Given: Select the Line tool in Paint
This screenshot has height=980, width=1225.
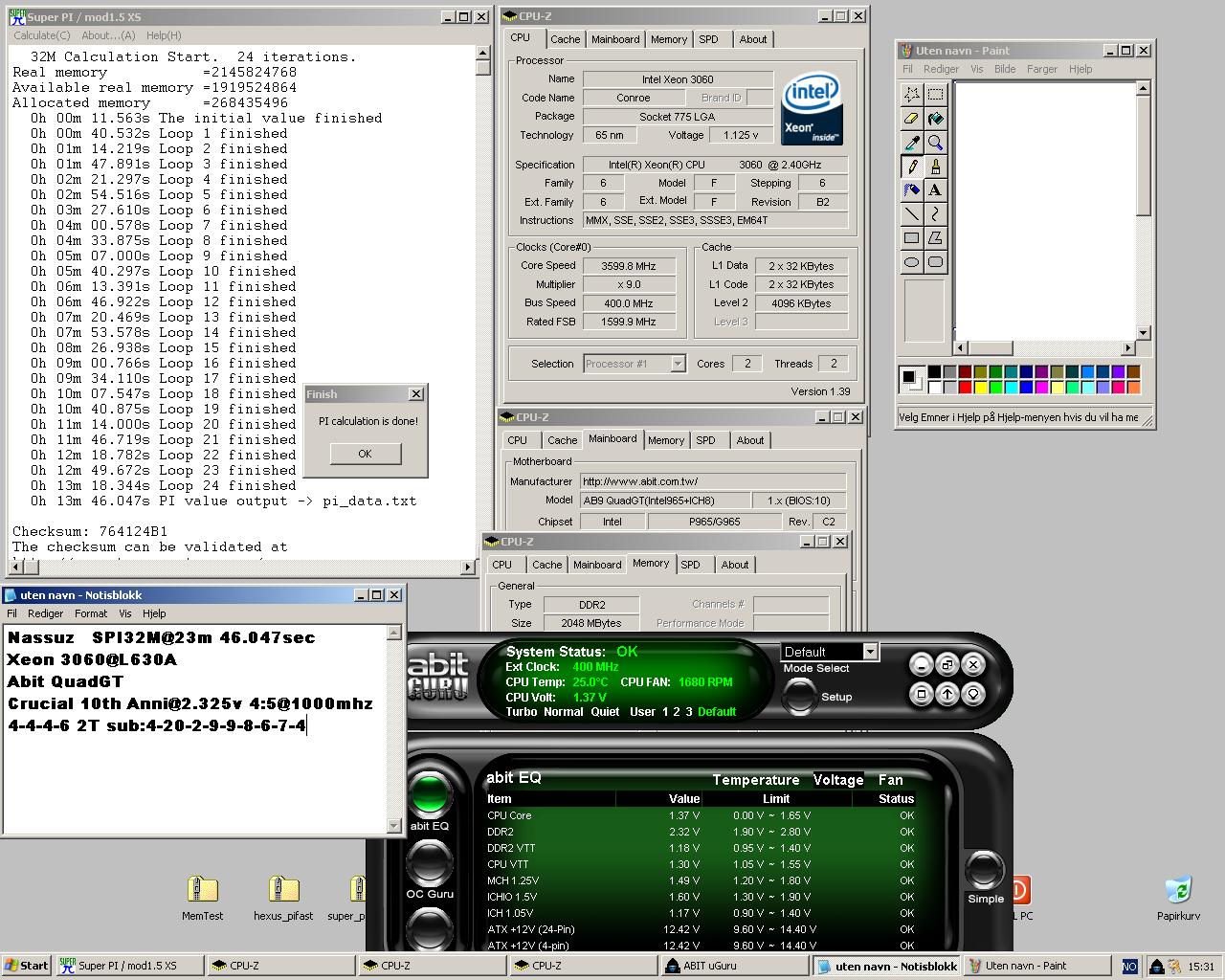Looking at the screenshot, I should pos(912,213).
